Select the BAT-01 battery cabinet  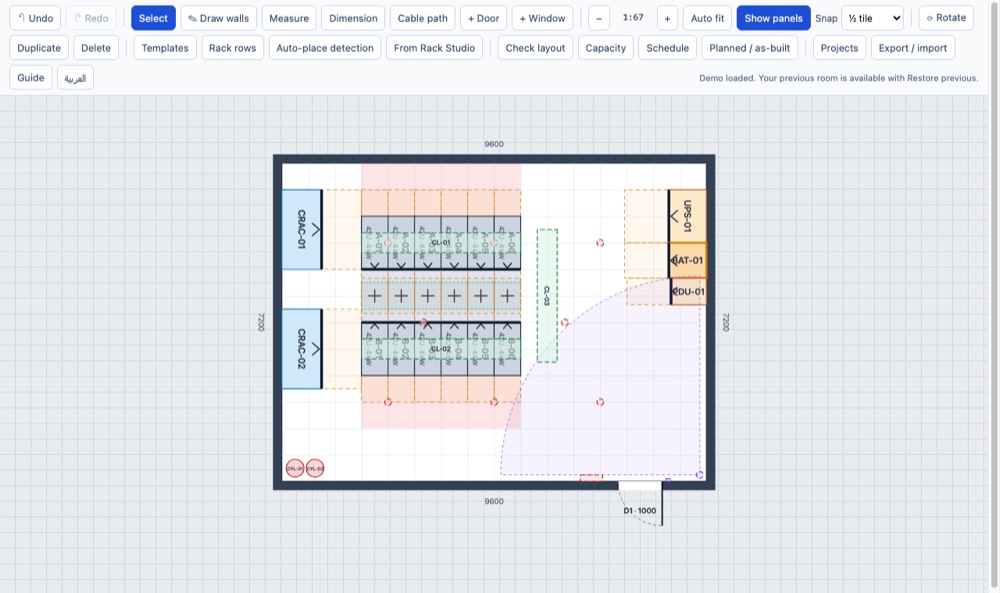(688, 260)
